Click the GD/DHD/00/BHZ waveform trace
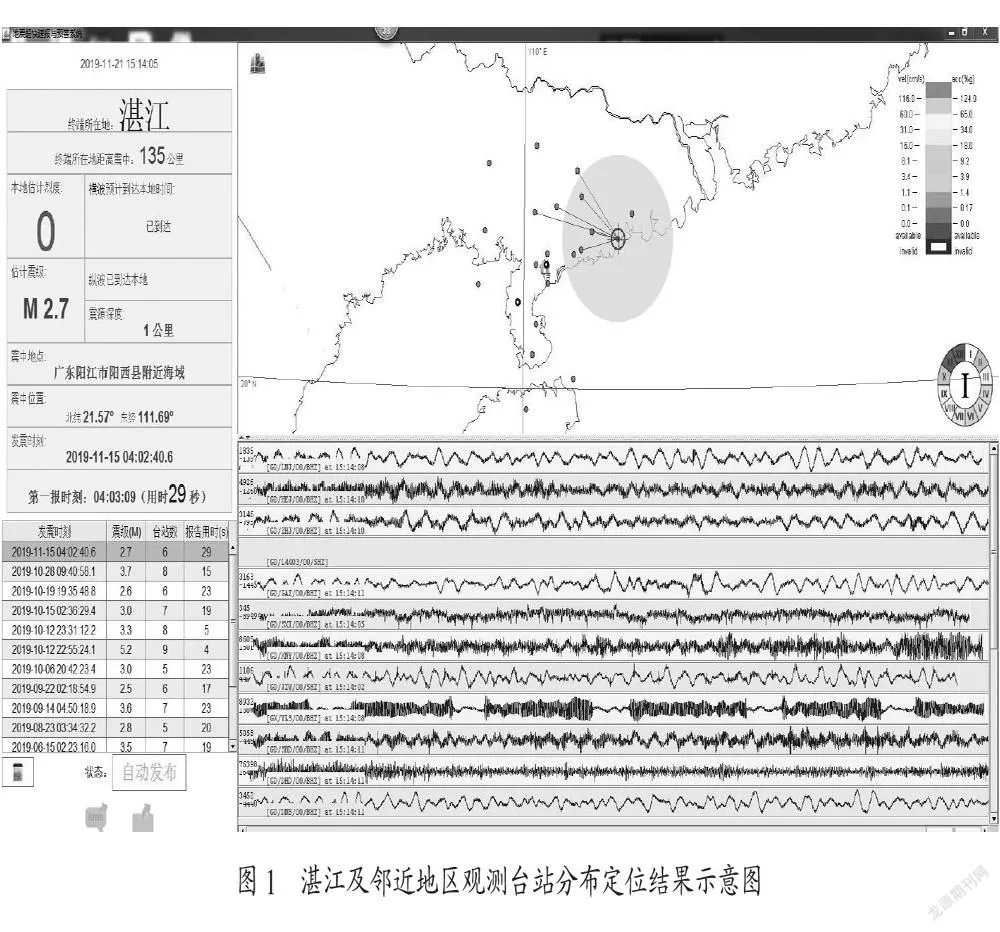Screen dimensions: 1000x932 coord(614,770)
